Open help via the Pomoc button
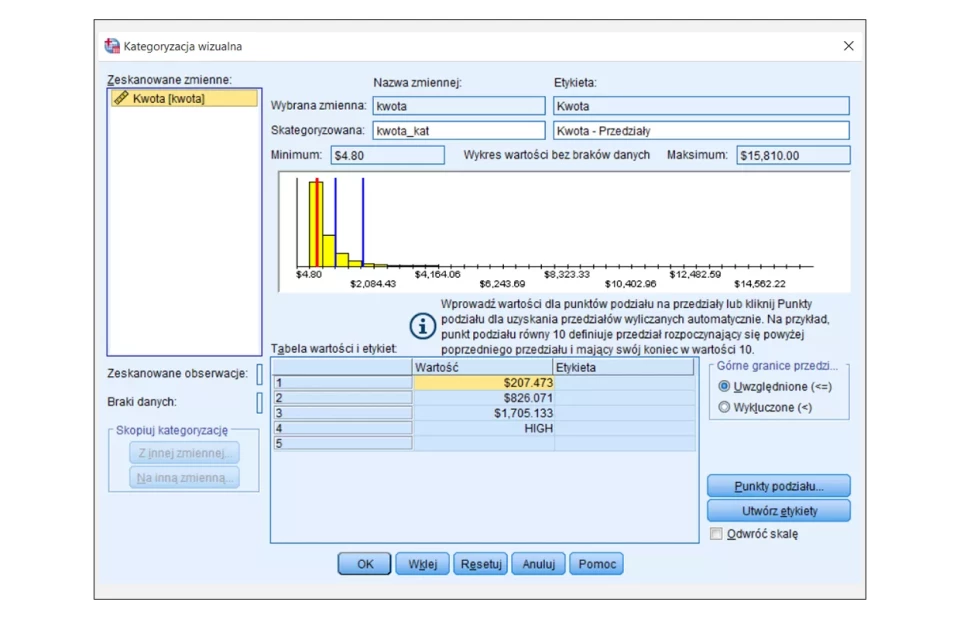960x619 pixels. pos(597,564)
